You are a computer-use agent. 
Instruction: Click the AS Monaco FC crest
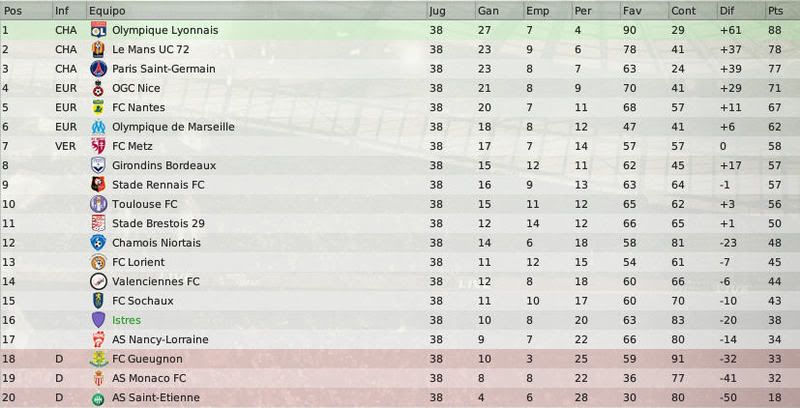tap(98, 378)
